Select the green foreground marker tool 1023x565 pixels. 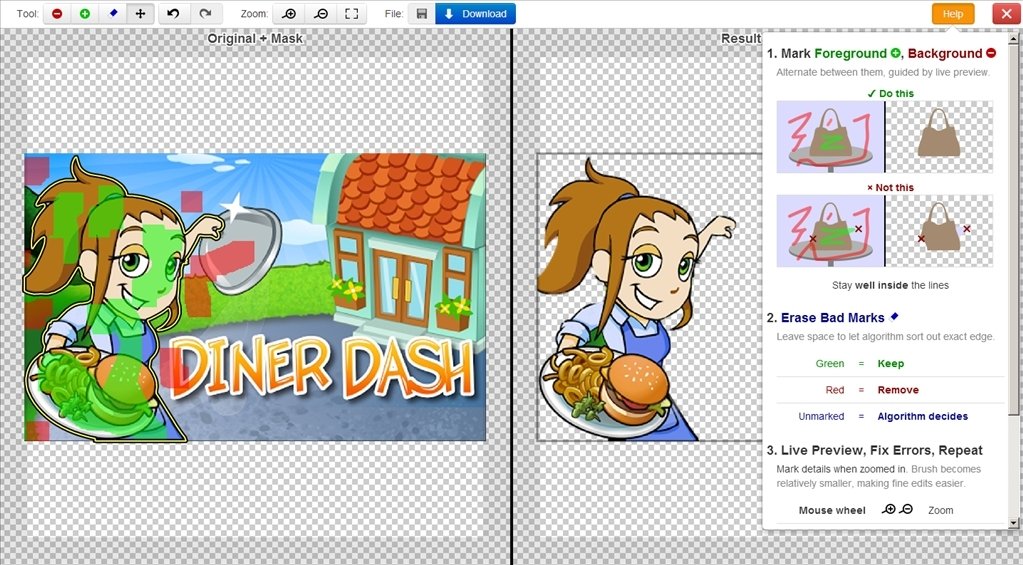point(85,14)
